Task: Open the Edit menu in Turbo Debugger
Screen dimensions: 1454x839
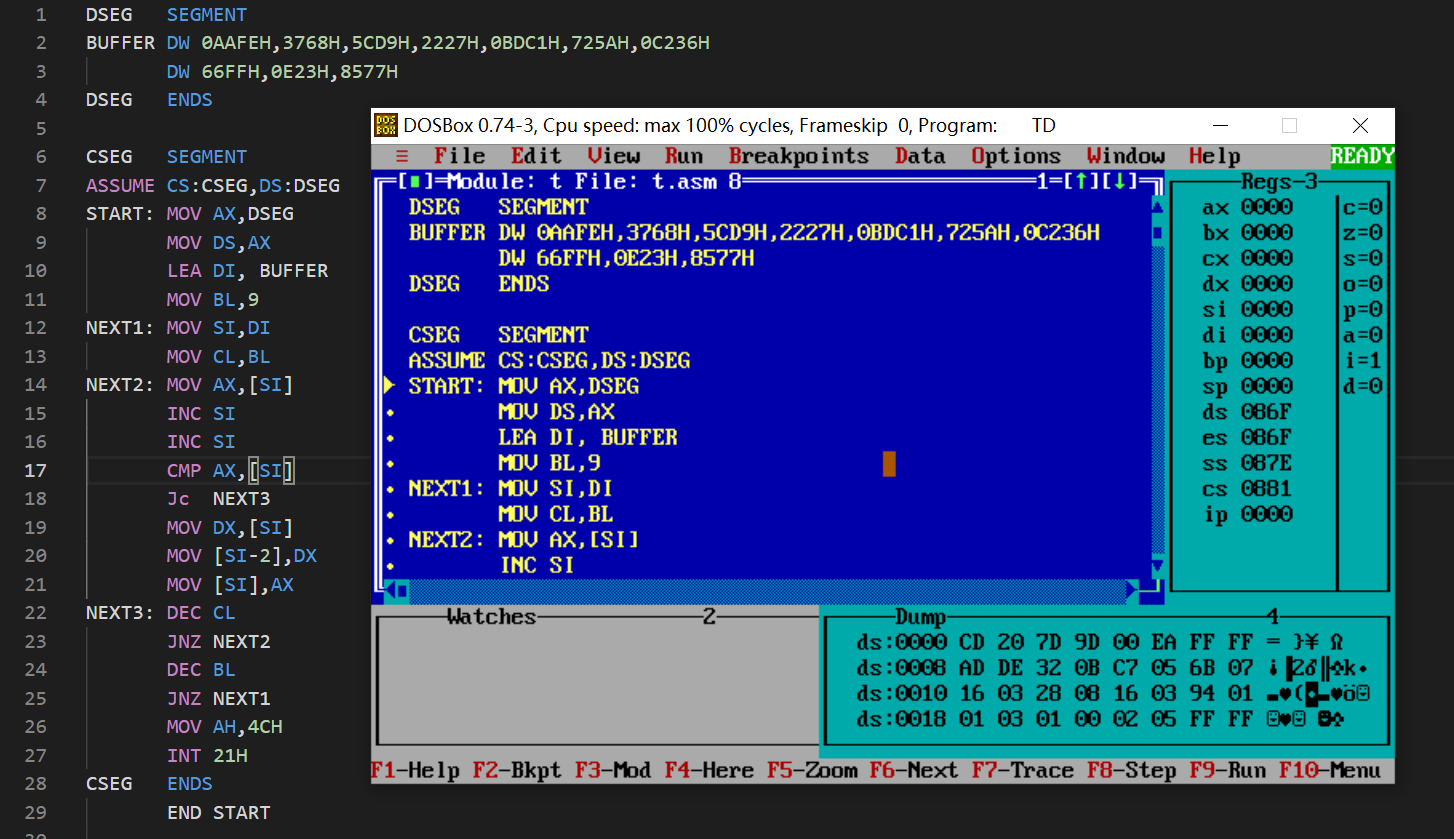Action: [x=536, y=156]
